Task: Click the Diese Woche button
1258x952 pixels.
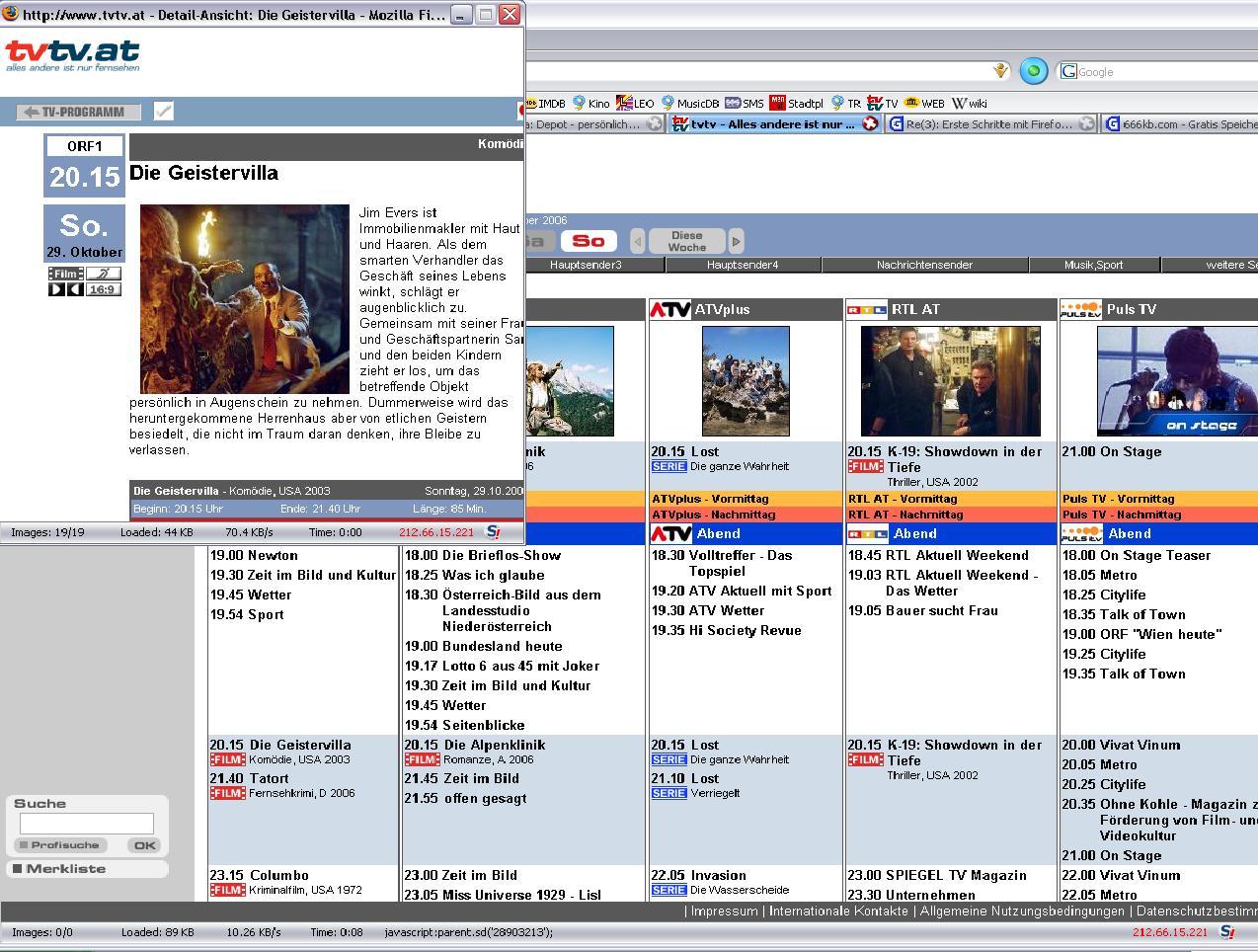Action: [x=686, y=241]
